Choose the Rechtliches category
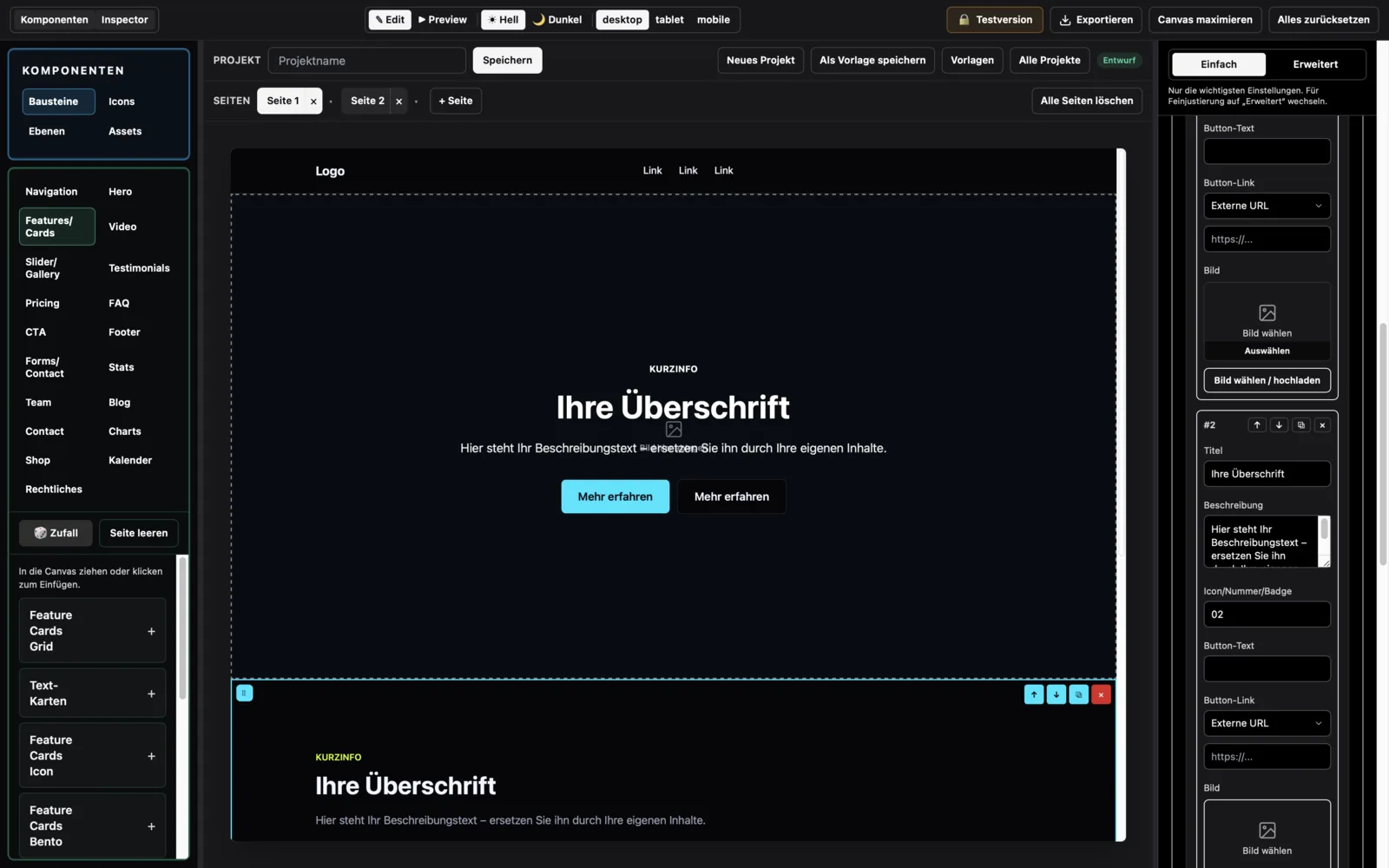The width and height of the screenshot is (1389, 868). [x=54, y=490]
